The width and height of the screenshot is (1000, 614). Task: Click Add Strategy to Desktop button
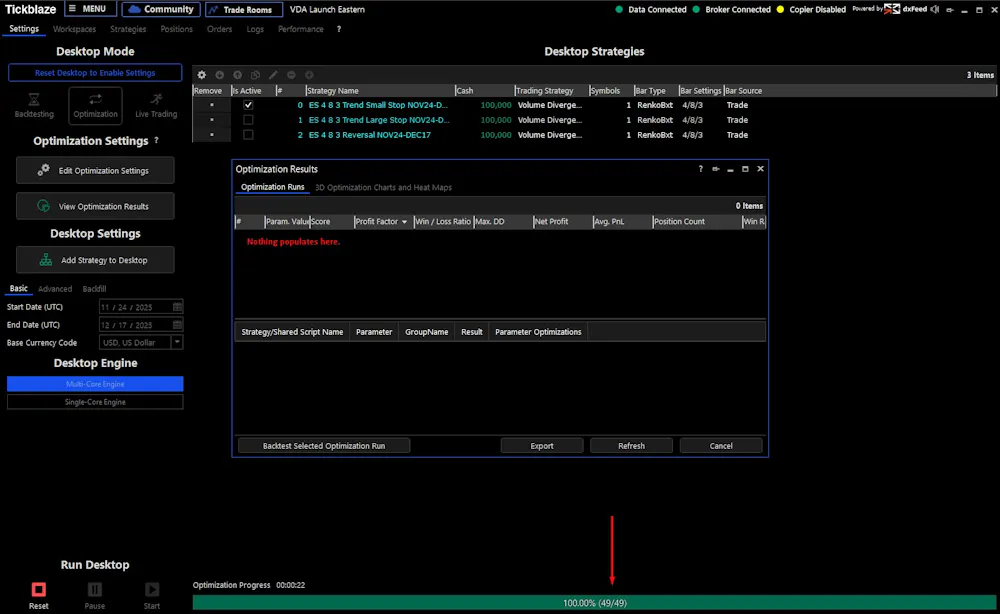(95, 260)
